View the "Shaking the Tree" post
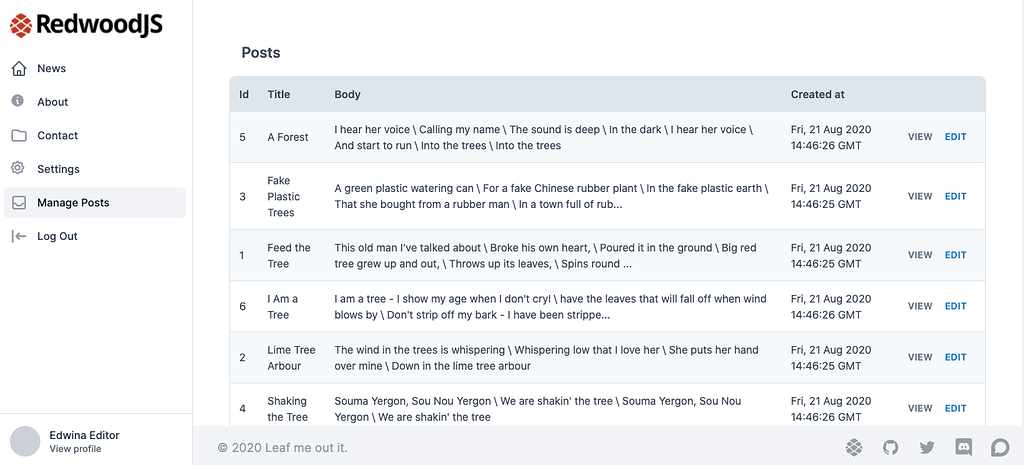Screen dimensions: 1024x465 [x=919, y=408]
